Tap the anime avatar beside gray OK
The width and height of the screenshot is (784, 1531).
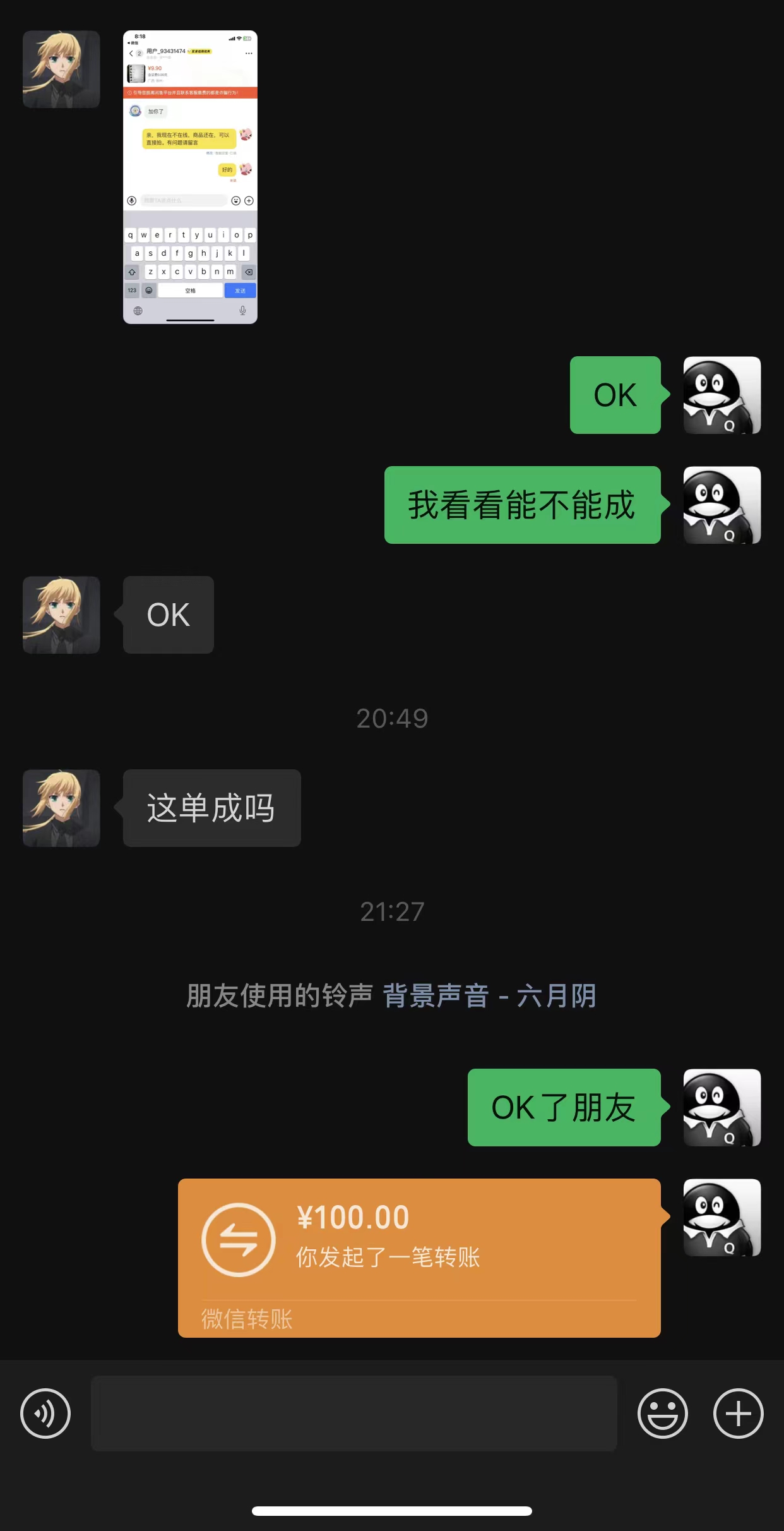[x=61, y=615]
